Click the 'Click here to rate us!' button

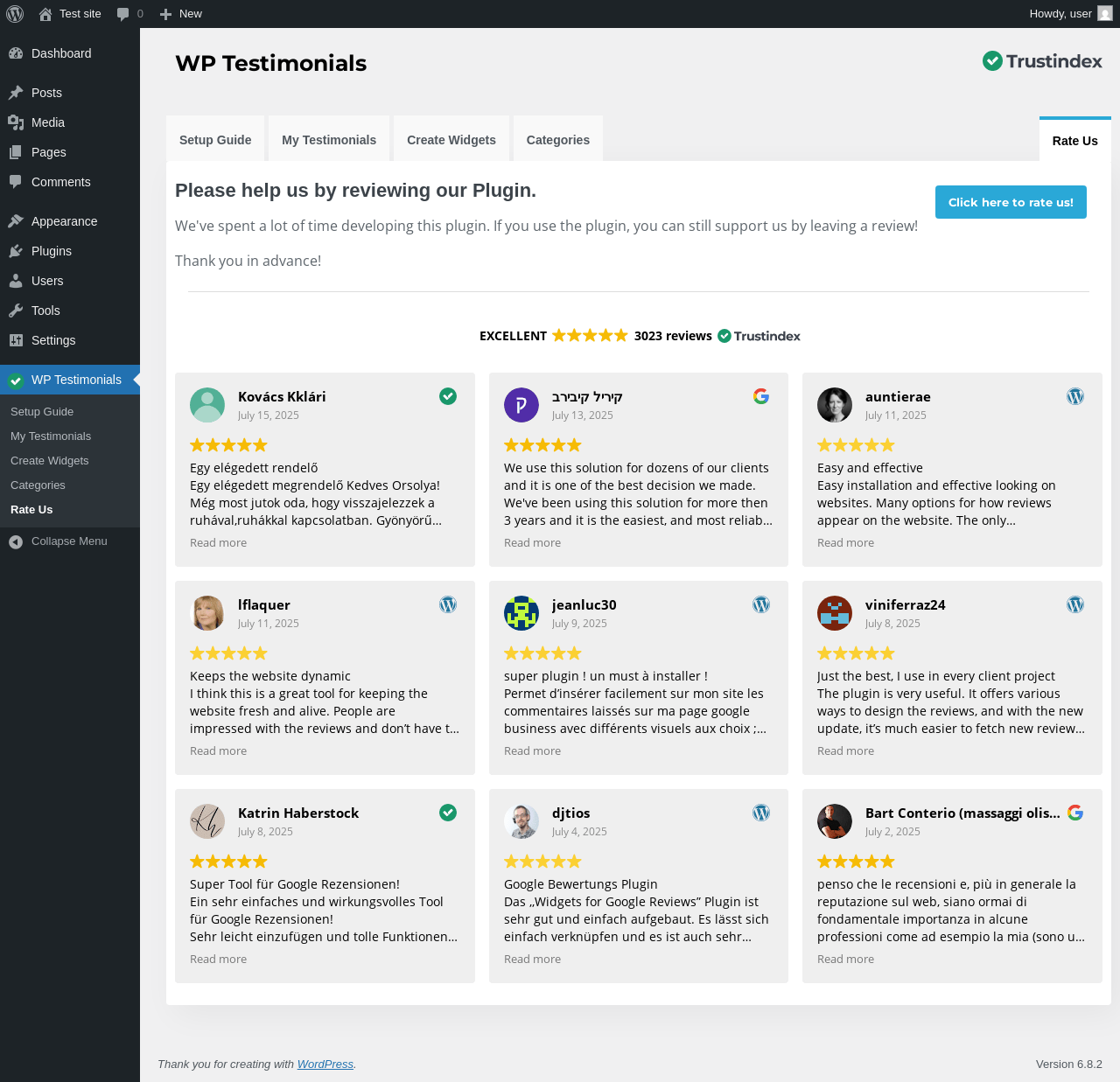[1011, 202]
